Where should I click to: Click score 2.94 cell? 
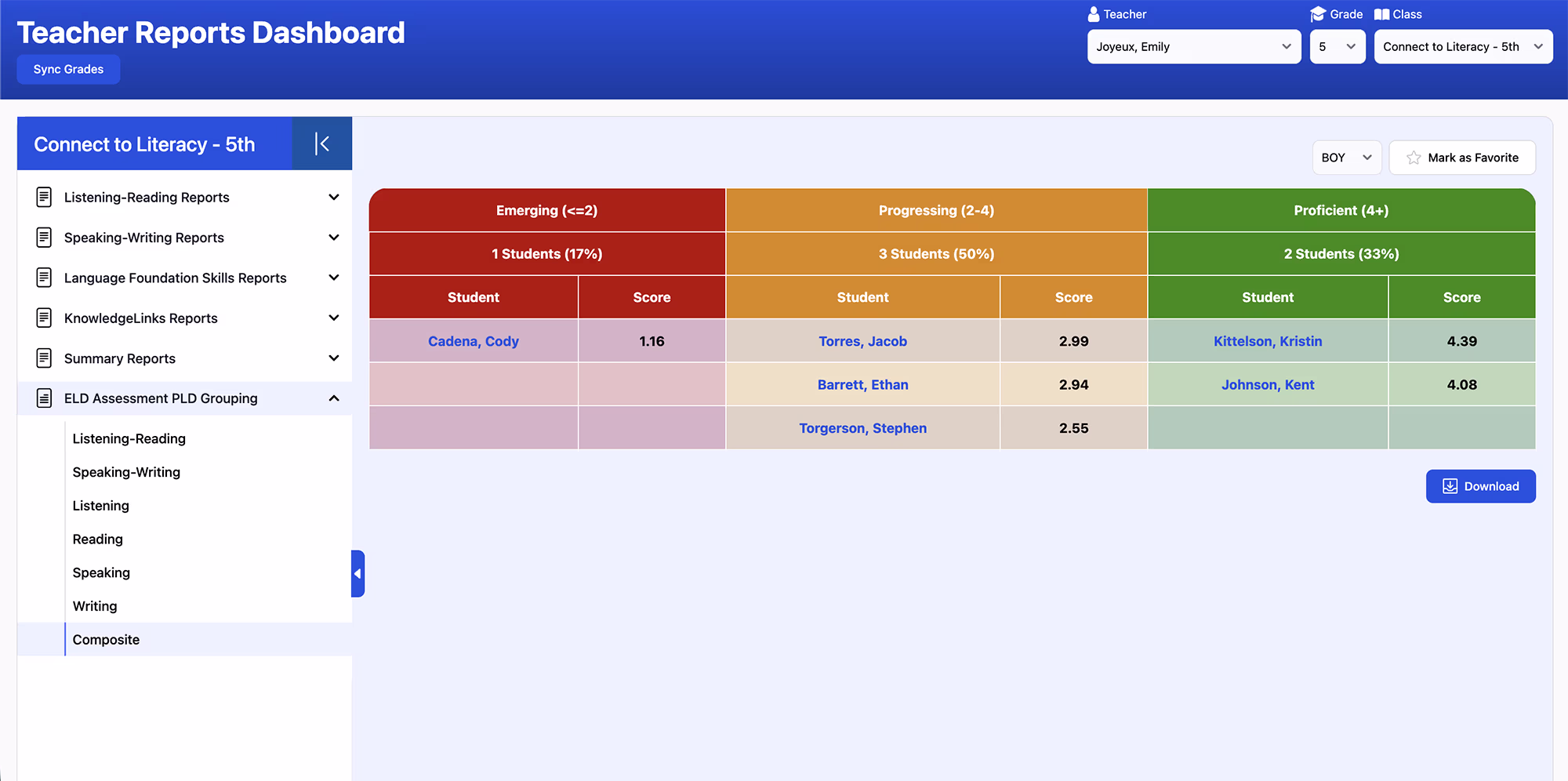[x=1073, y=385]
